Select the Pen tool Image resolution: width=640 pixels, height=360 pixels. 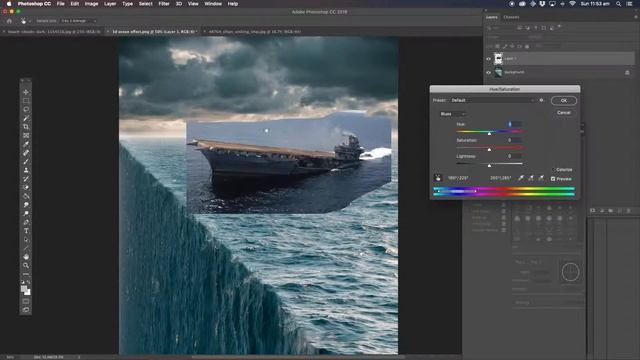click(x=26, y=222)
